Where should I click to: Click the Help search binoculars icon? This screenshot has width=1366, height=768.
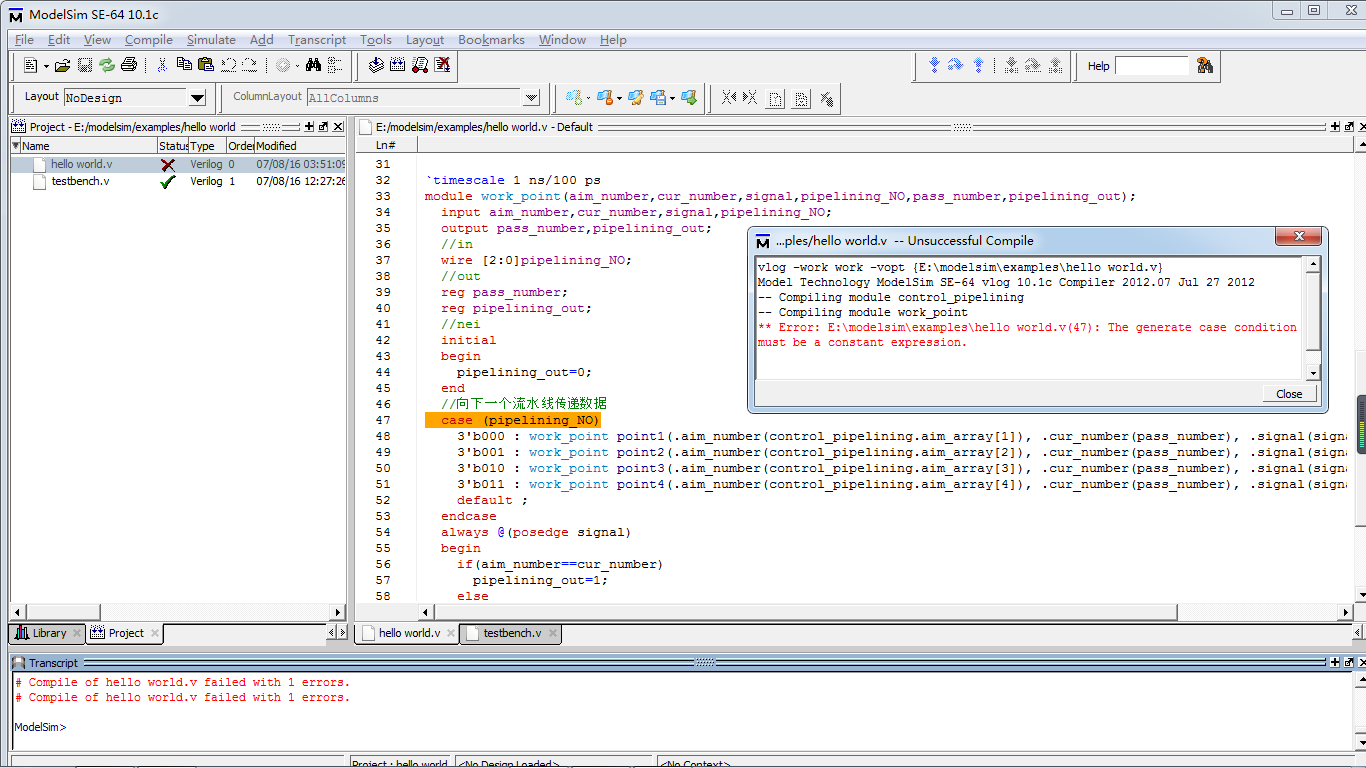pyautogui.click(x=1204, y=66)
